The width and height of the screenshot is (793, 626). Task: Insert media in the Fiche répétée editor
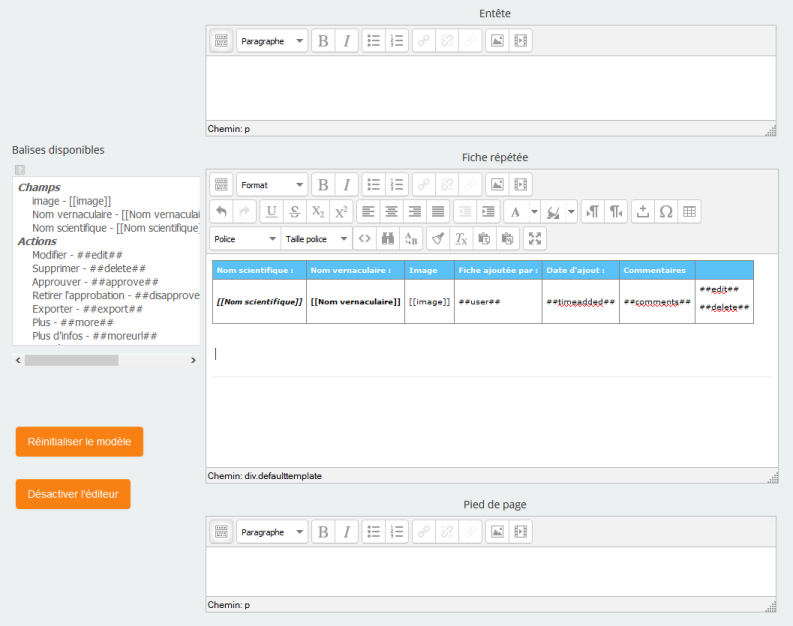pyautogui.click(x=521, y=185)
